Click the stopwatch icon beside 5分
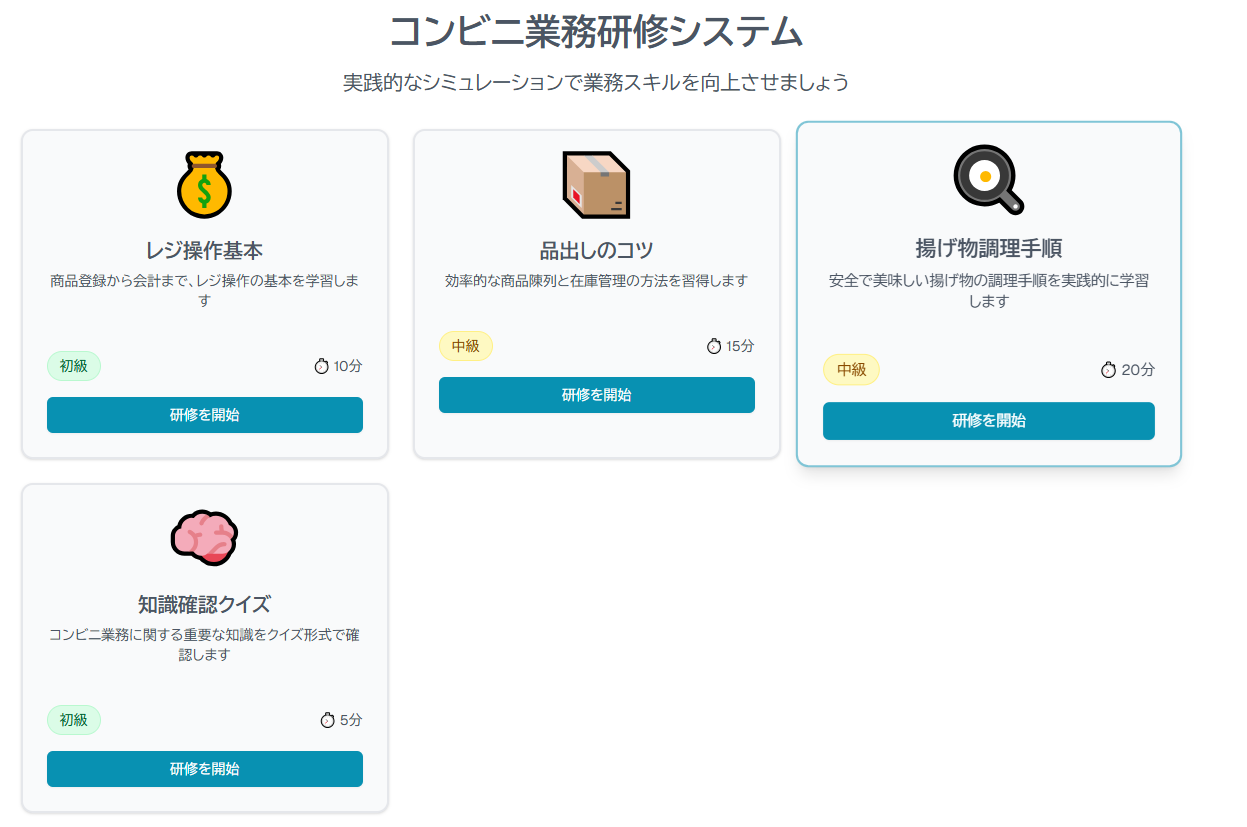 coord(328,720)
